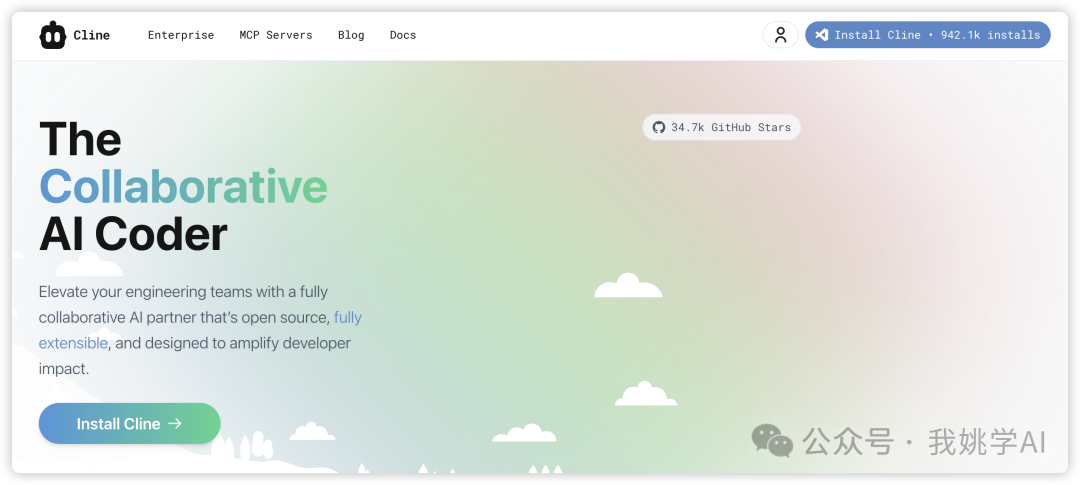
Task: Click the Cline robot logo icon
Action: pyautogui.click(x=52, y=35)
